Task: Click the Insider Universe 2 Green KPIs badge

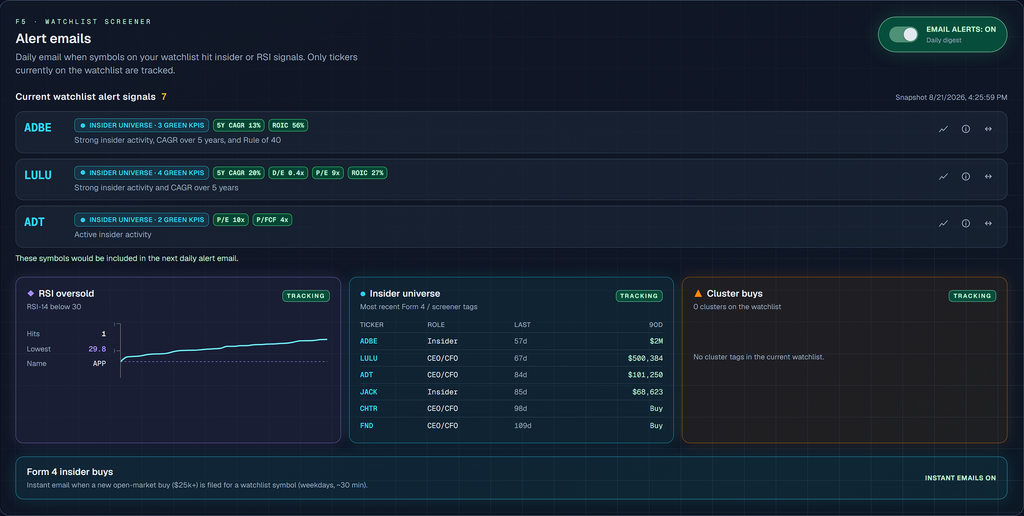Action: (x=142, y=219)
